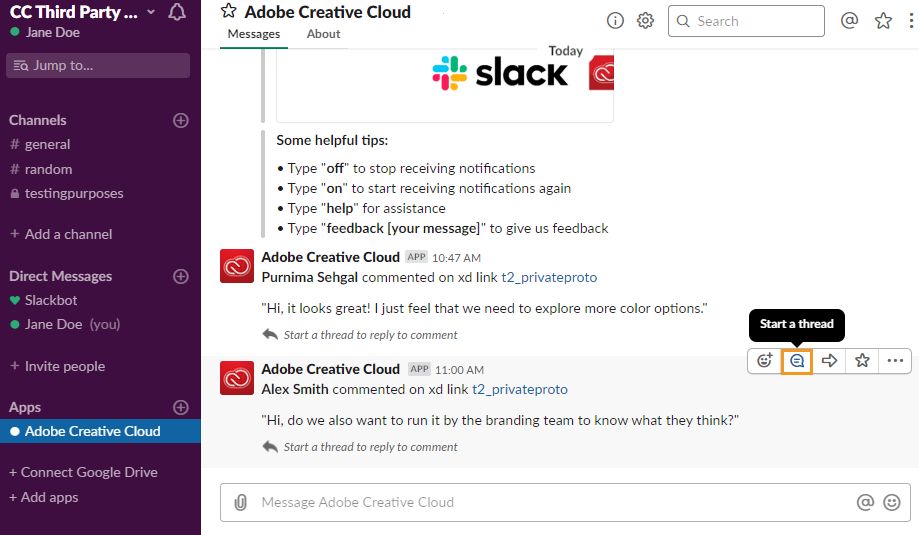Open channel details info icon
Image resolution: width=919 pixels, height=535 pixels.
pos(615,21)
